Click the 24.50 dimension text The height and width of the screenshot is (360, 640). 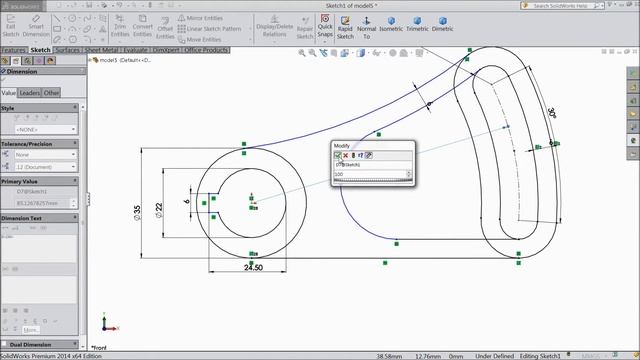click(x=253, y=268)
